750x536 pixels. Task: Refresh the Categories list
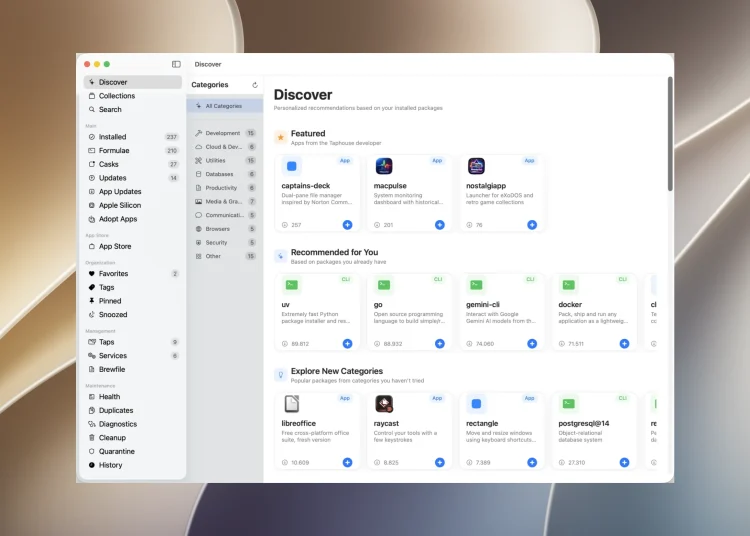pyautogui.click(x=255, y=85)
